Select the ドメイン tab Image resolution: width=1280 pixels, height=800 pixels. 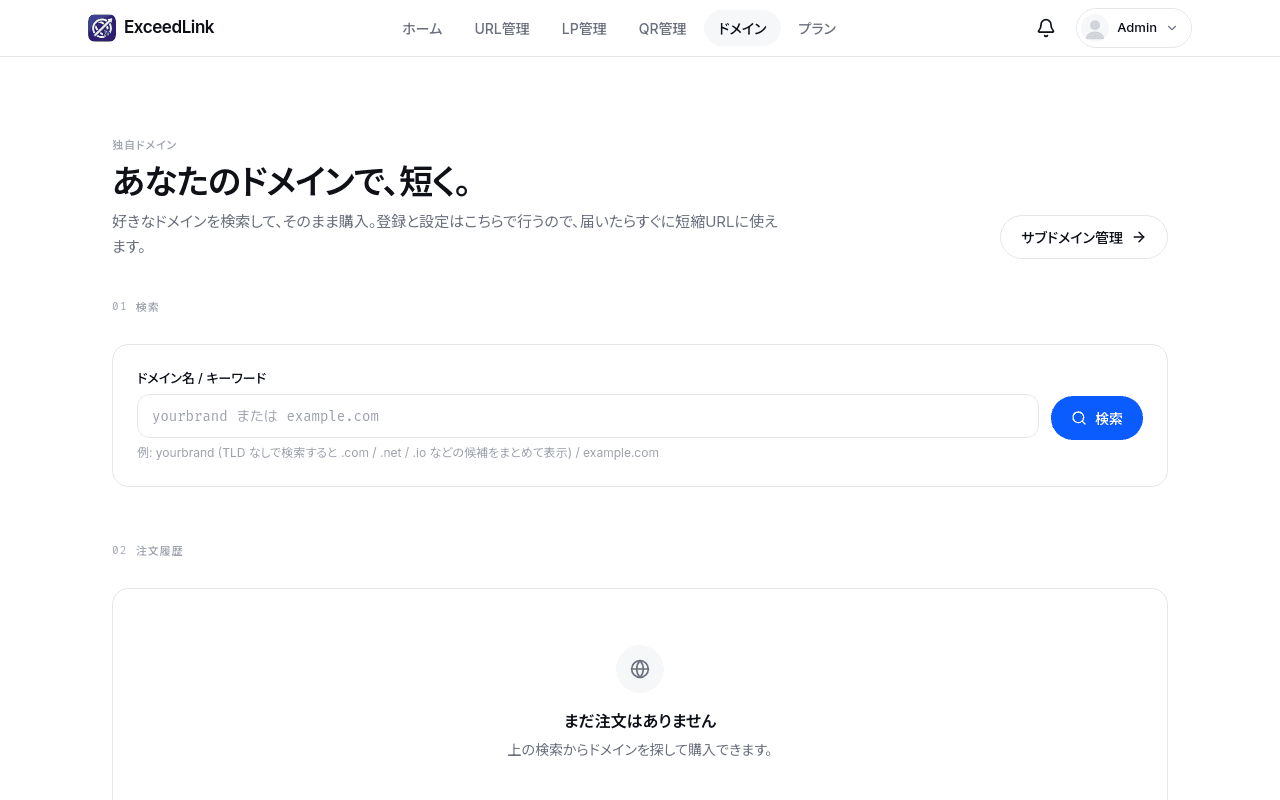point(742,28)
